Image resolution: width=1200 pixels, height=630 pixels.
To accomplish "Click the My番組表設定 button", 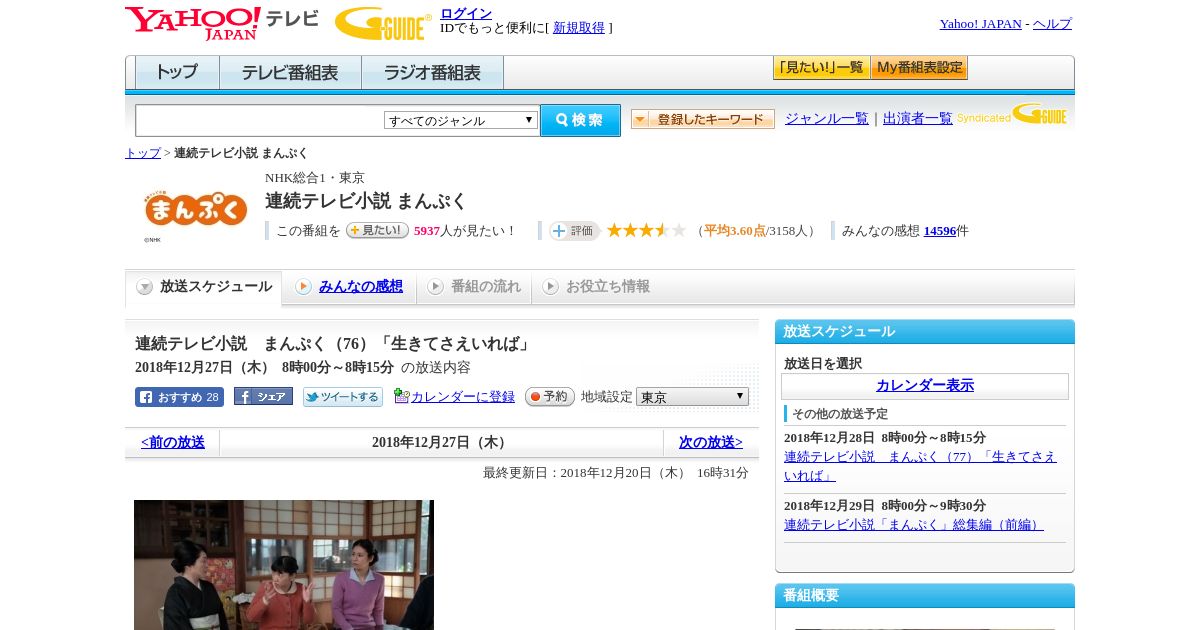I will click(x=919, y=68).
